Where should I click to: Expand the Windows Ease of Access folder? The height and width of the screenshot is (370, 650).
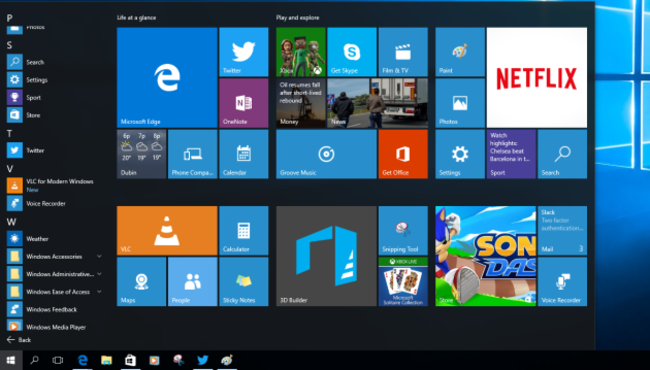click(x=54, y=292)
